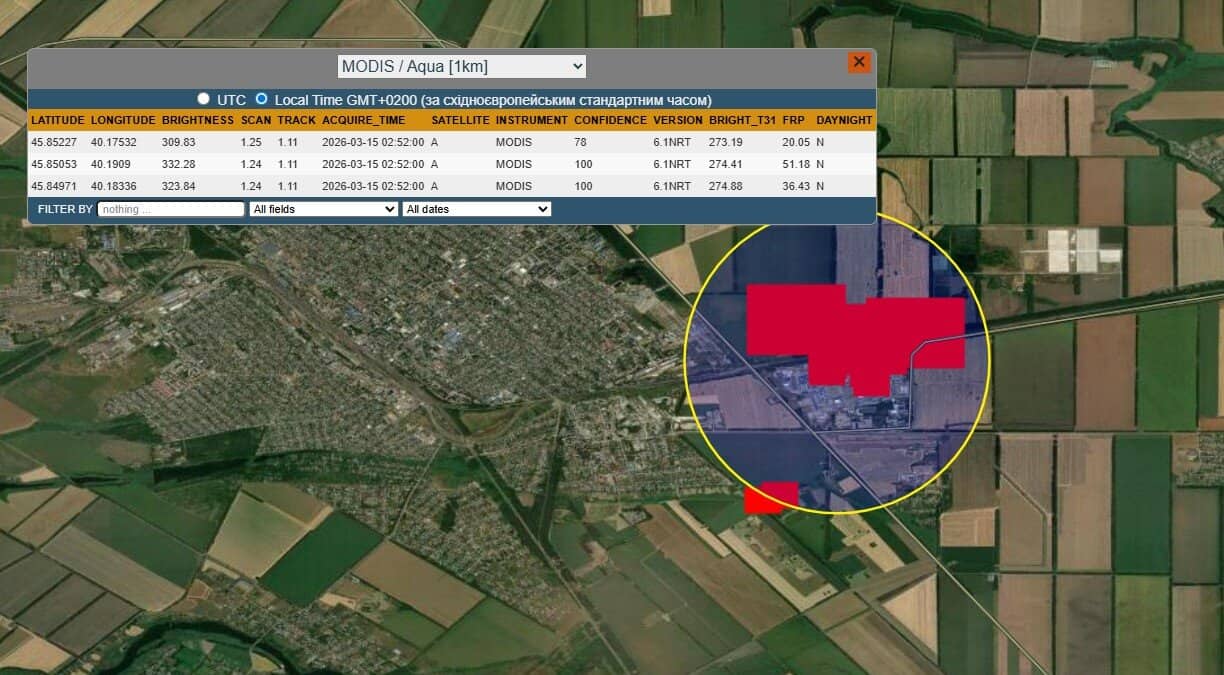Click the DAYNIGHT column header
This screenshot has height=675, width=1224.
(x=844, y=120)
